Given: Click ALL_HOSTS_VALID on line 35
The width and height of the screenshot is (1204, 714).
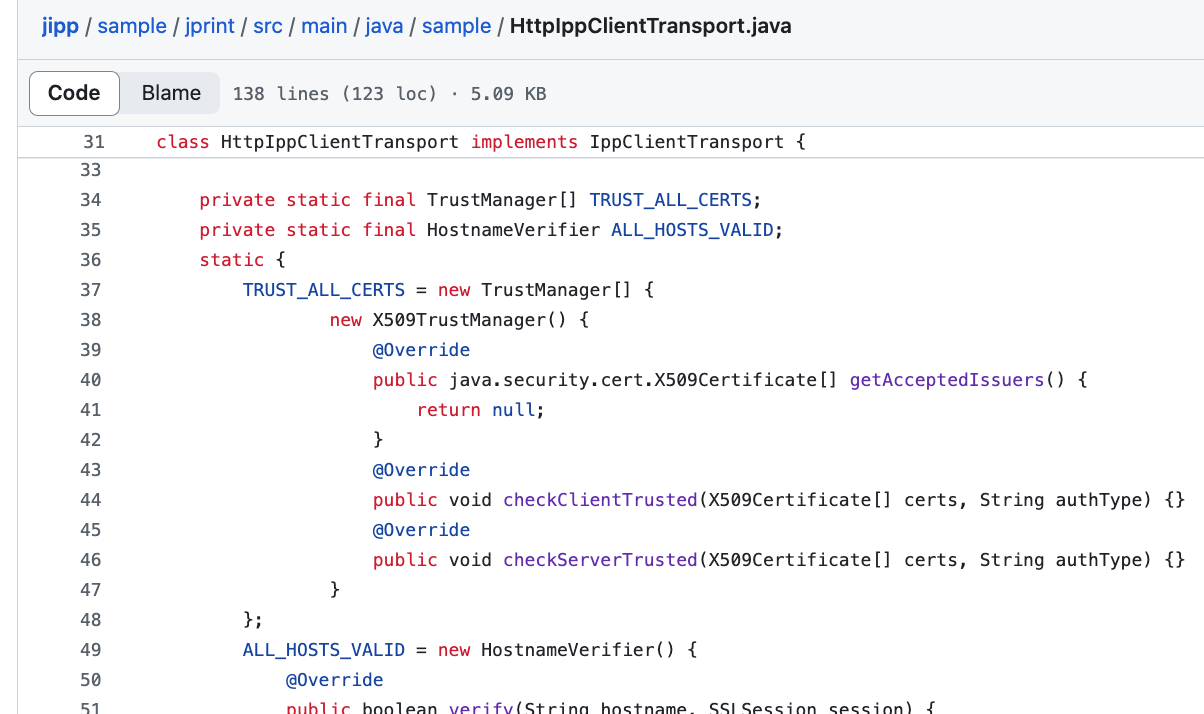Looking at the screenshot, I should [x=692, y=230].
